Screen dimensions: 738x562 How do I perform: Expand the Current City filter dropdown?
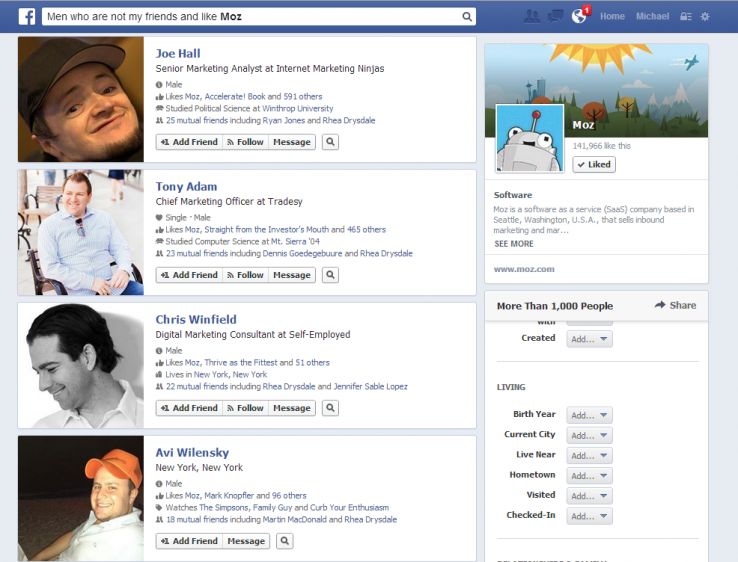pos(589,435)
